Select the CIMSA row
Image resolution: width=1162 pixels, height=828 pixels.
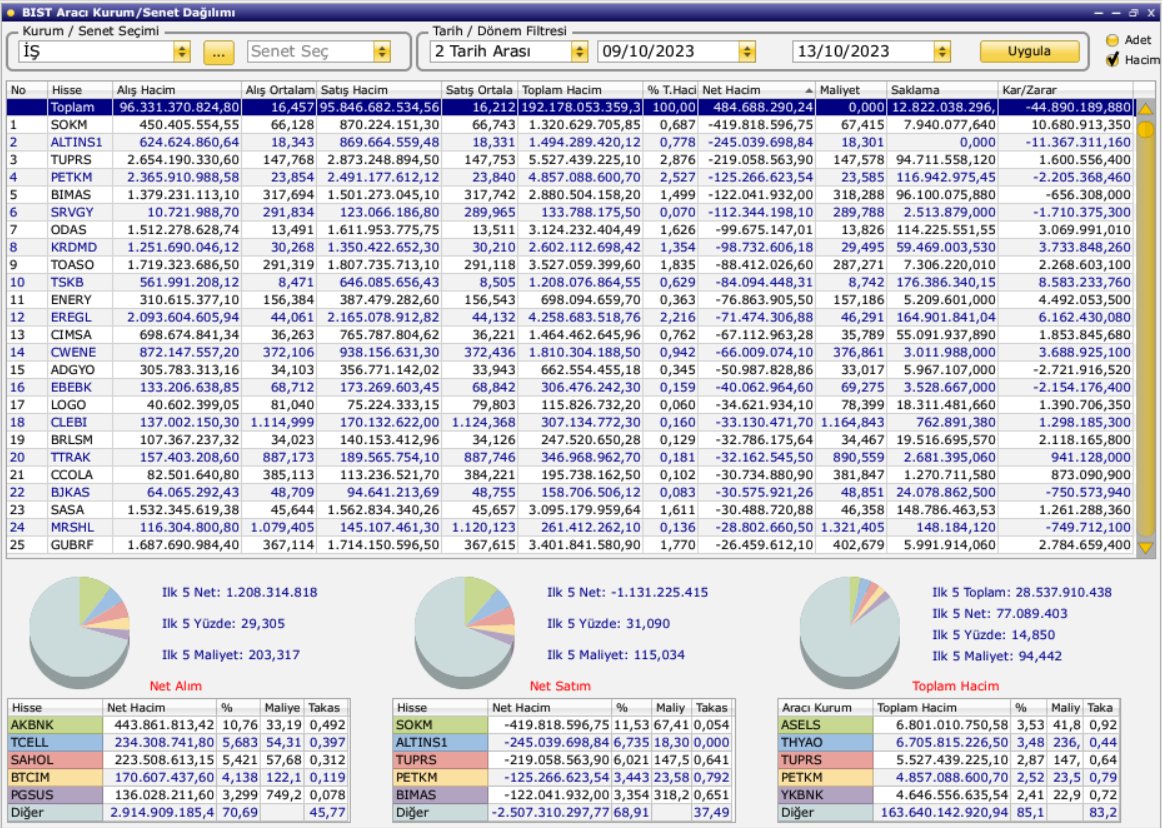coord(570,335)
